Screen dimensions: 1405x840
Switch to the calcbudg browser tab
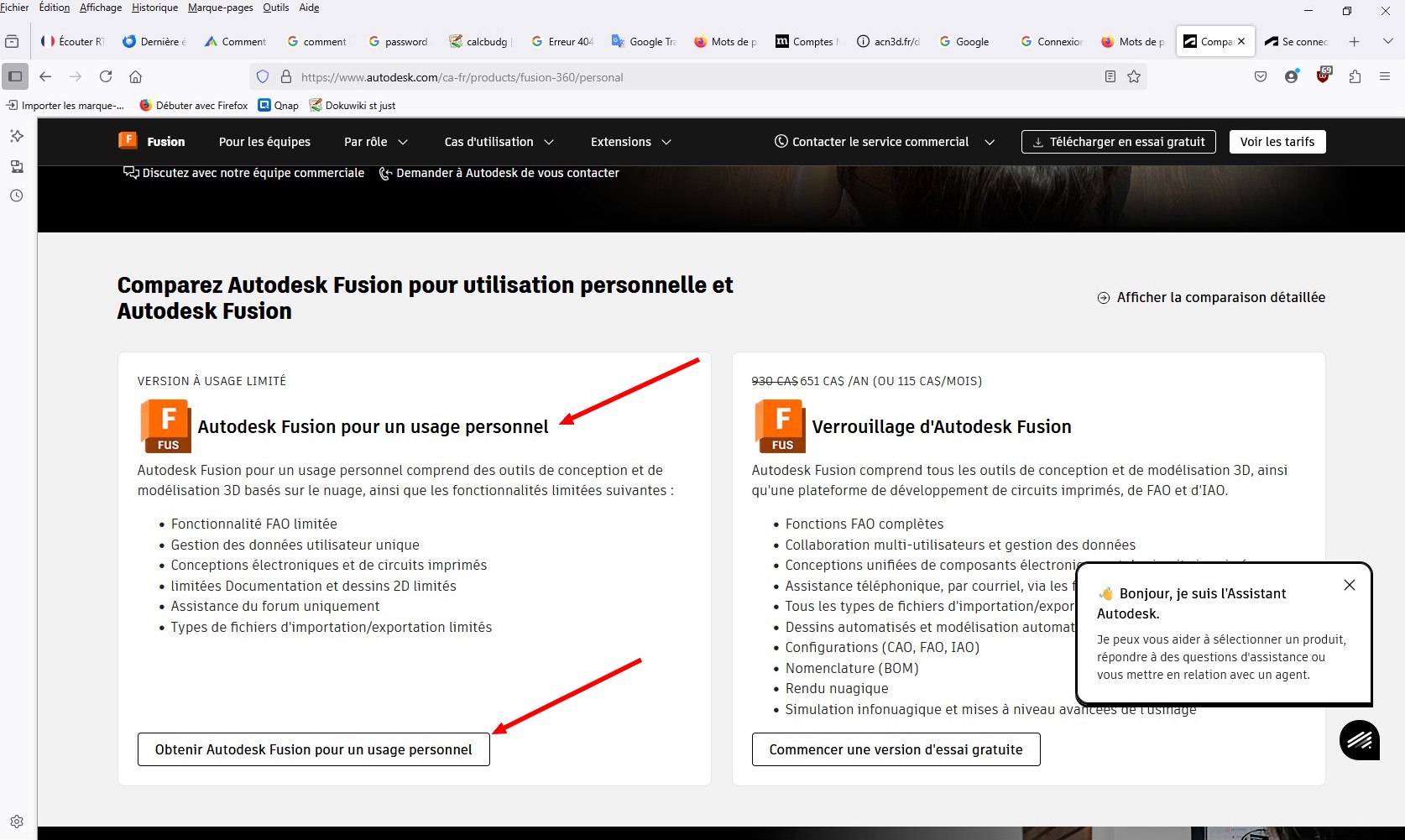coord(479,41)
